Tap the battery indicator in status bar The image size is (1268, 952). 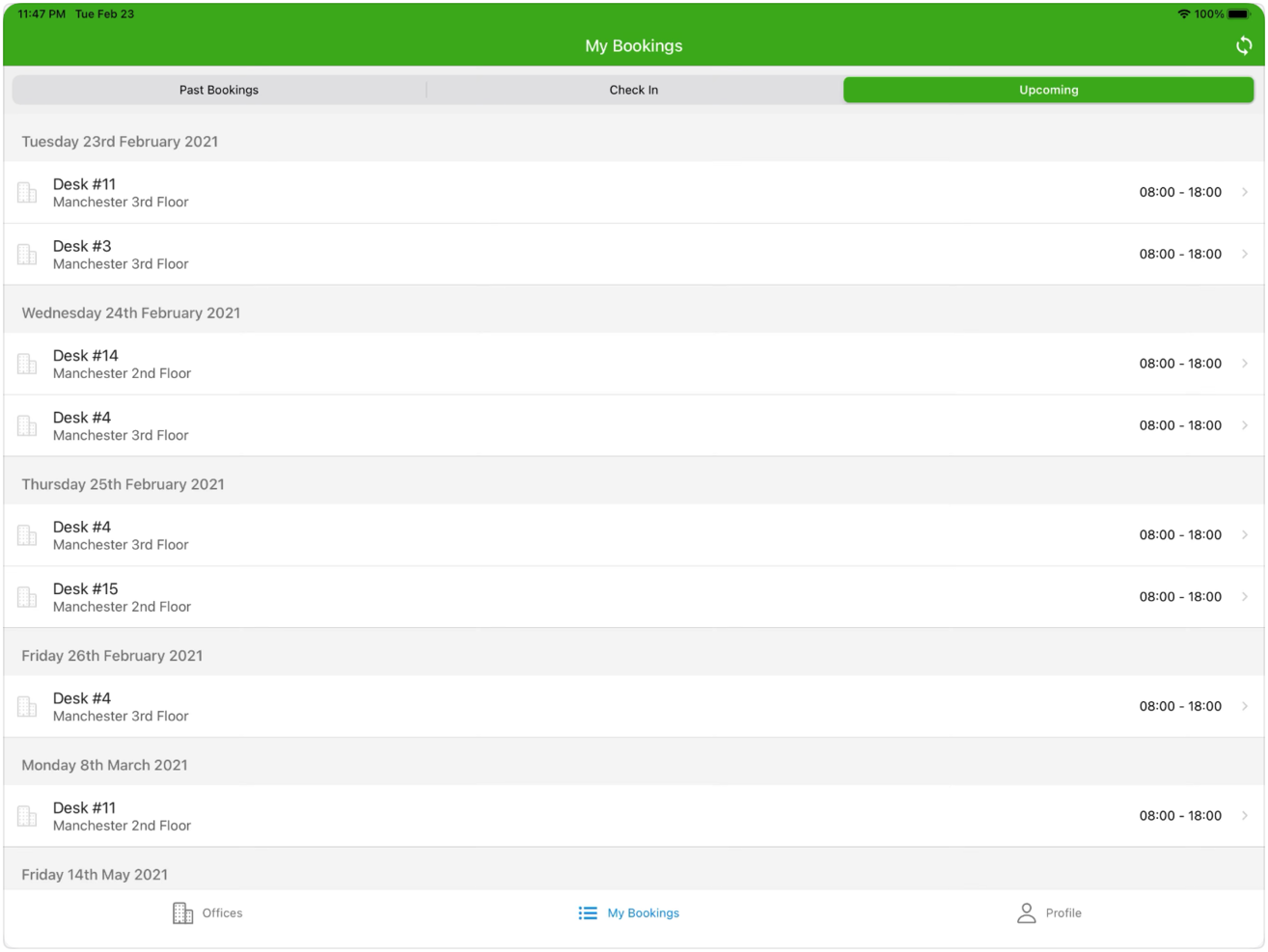[1238, 14]
